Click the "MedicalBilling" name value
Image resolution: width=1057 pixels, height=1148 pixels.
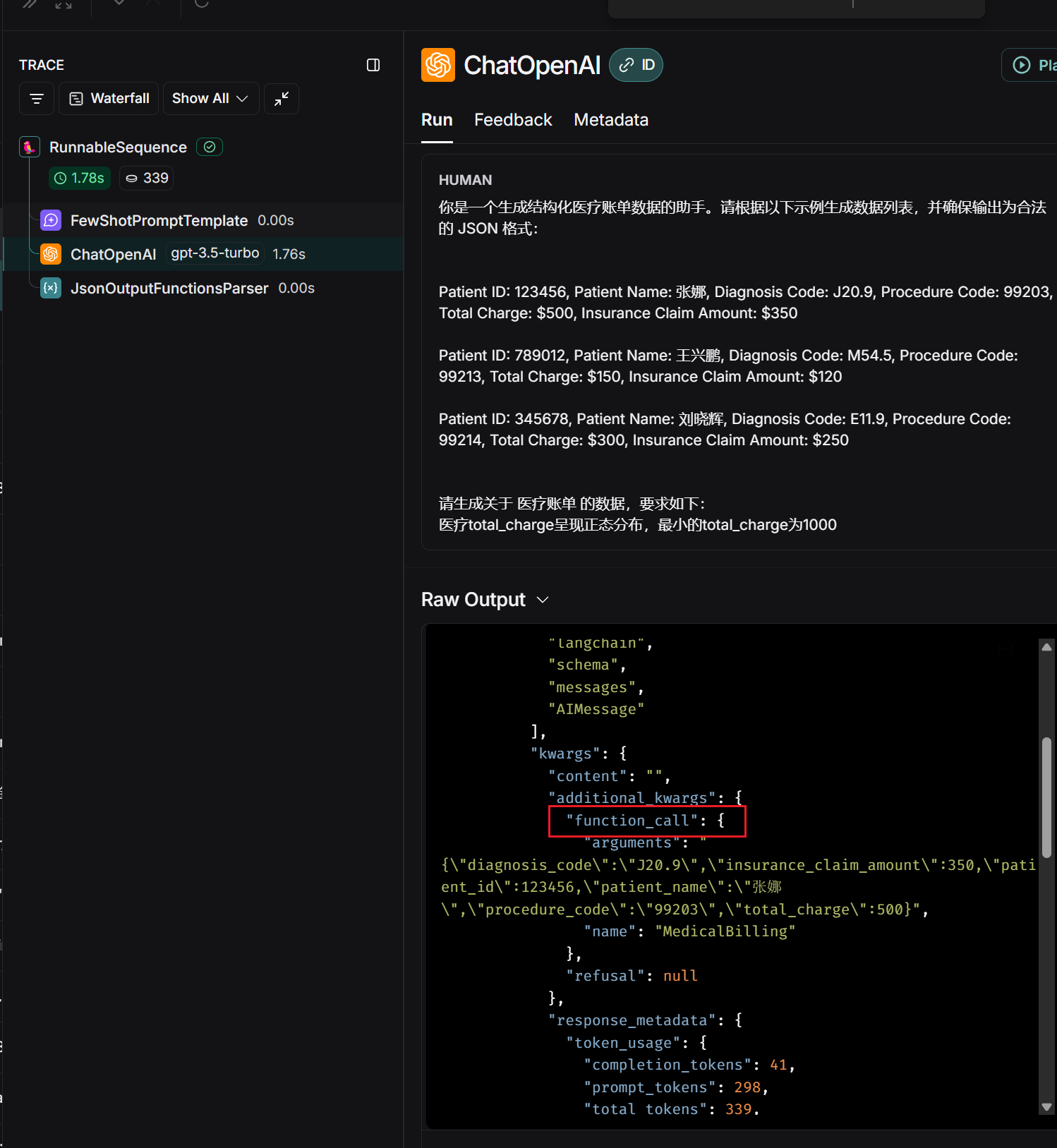(x=725, y=931)
